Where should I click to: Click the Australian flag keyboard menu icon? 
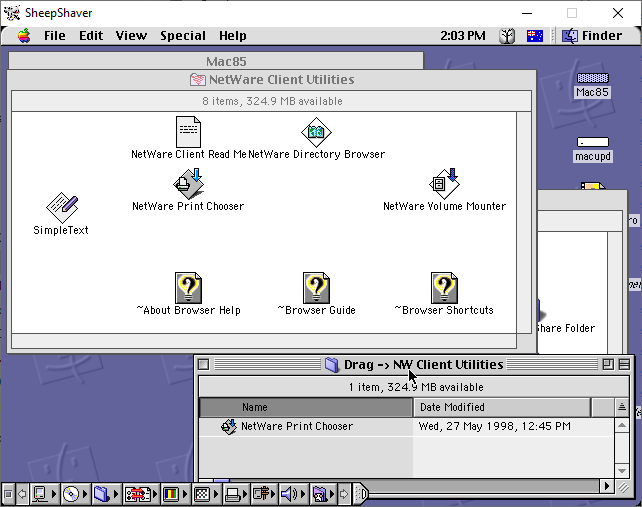(535, 36)
